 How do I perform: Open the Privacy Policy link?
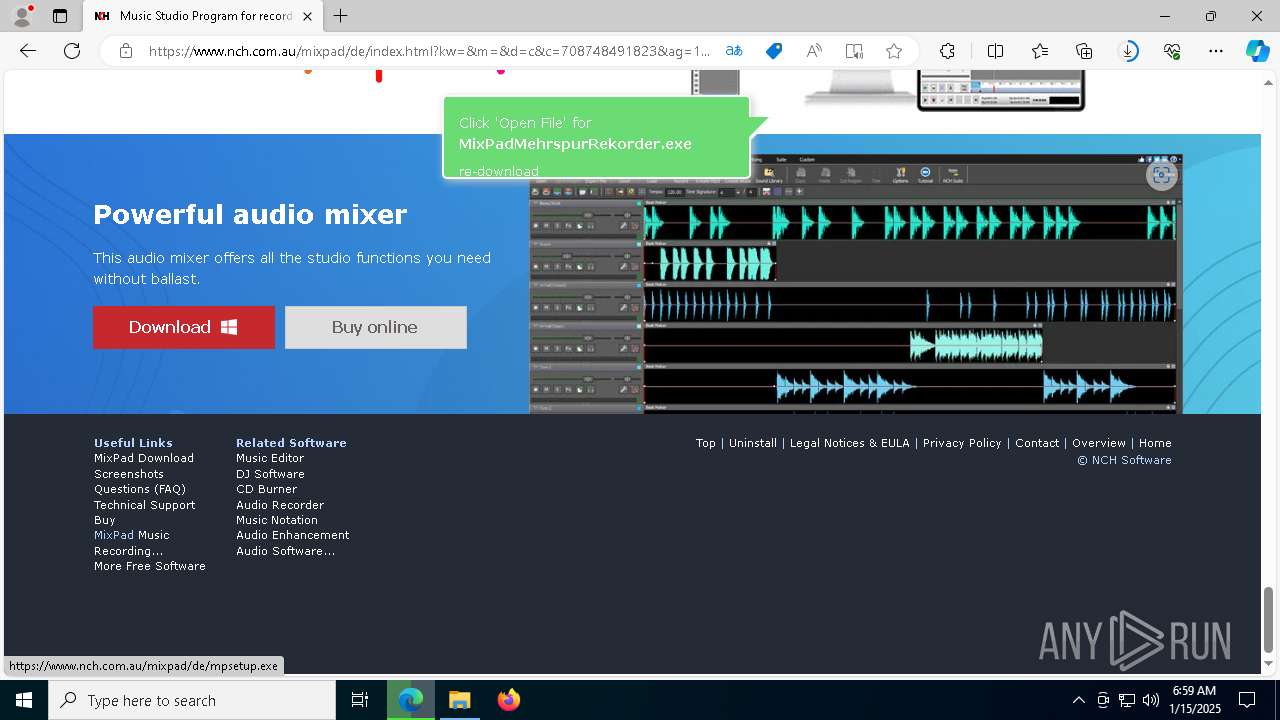pos(962,443)
